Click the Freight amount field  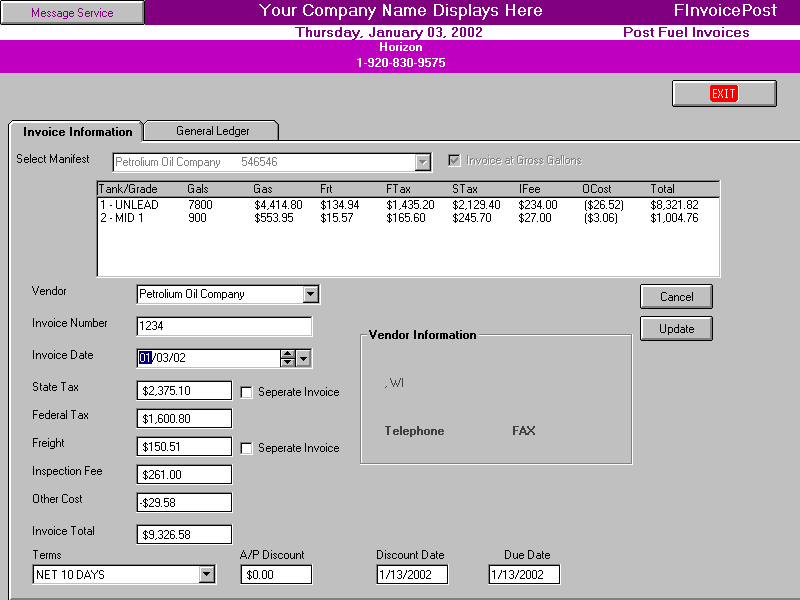(184, 447)
